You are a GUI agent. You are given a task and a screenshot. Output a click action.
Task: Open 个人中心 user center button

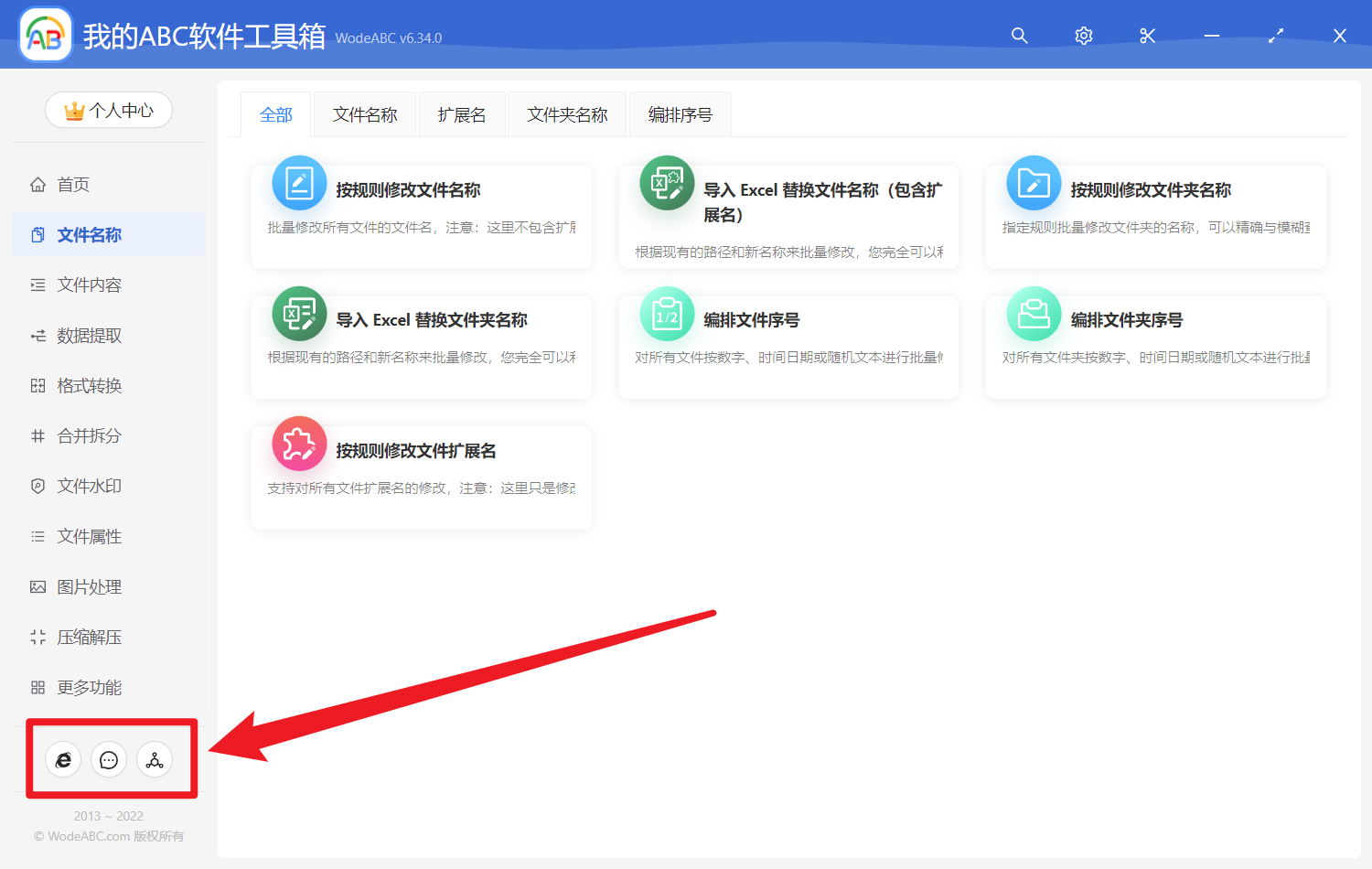pyautogui.click(x=109, y=111)
